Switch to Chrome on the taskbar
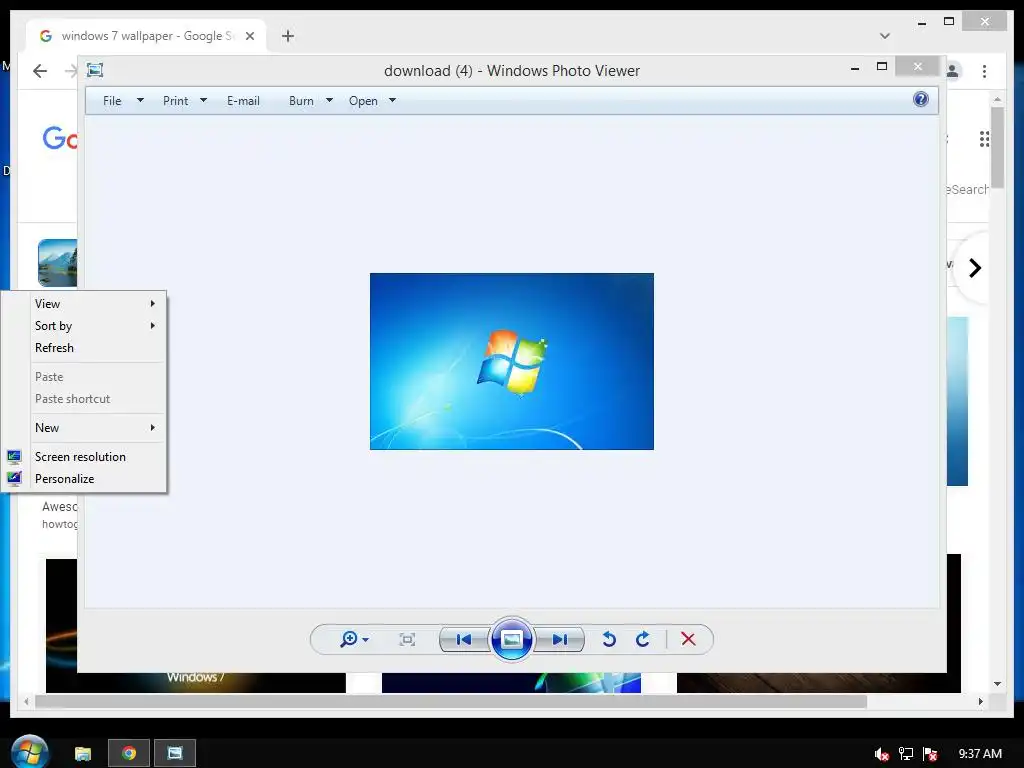 click(x=129, y=753)
